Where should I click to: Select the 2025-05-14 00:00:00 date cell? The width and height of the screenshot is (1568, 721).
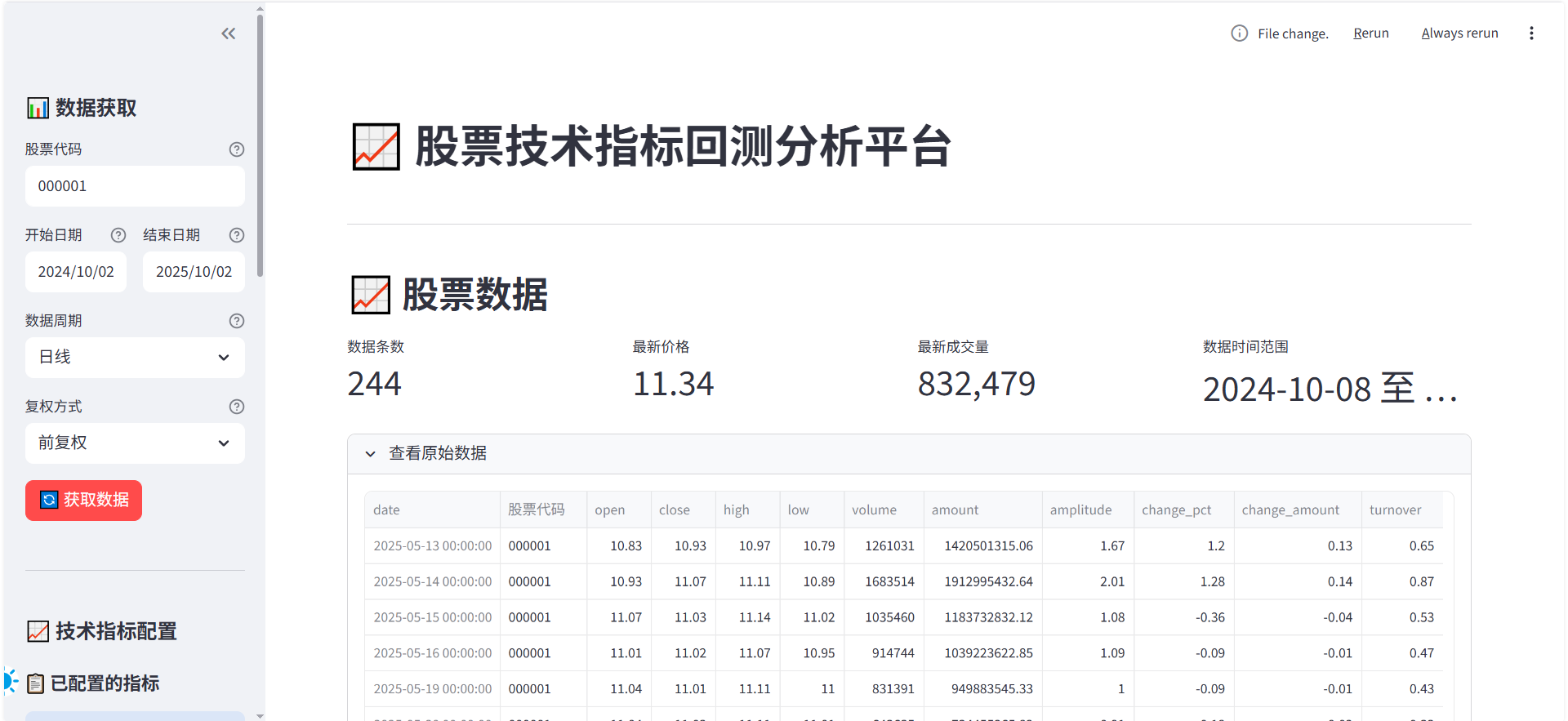pyautogui.click(x=432, y=581)
